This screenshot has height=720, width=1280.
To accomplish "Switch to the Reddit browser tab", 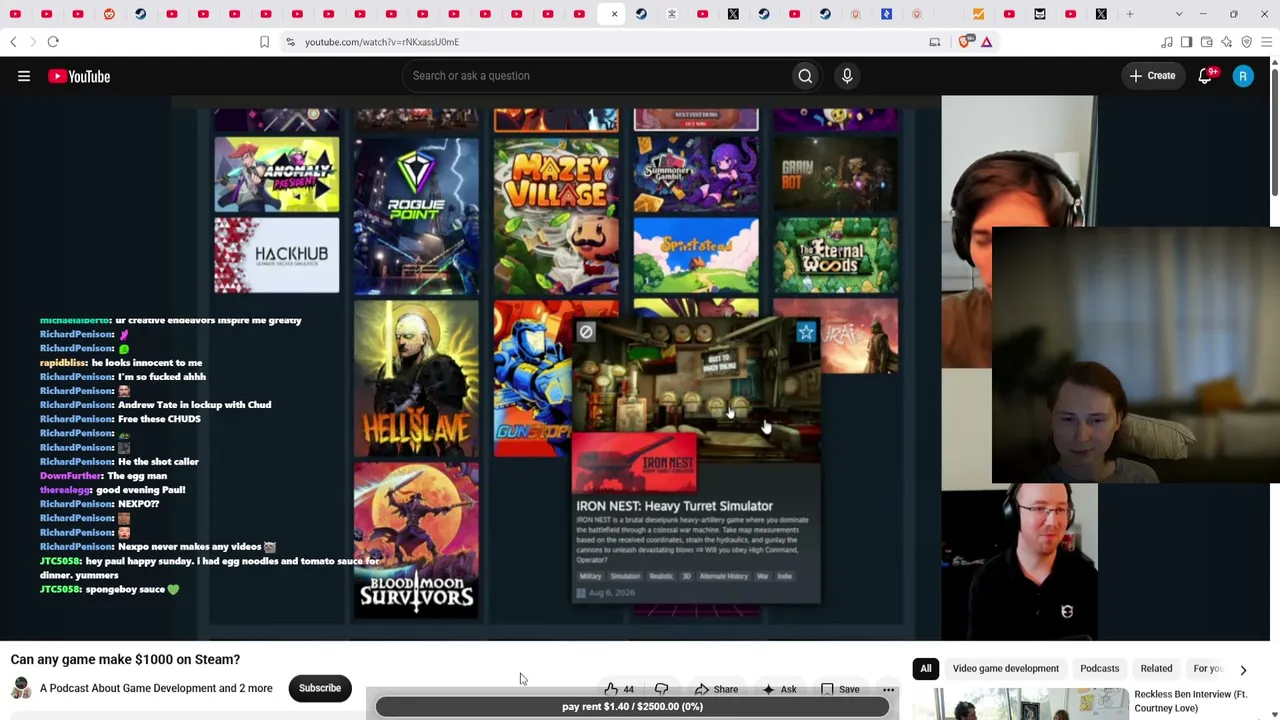I will click(x=109, y=14).
